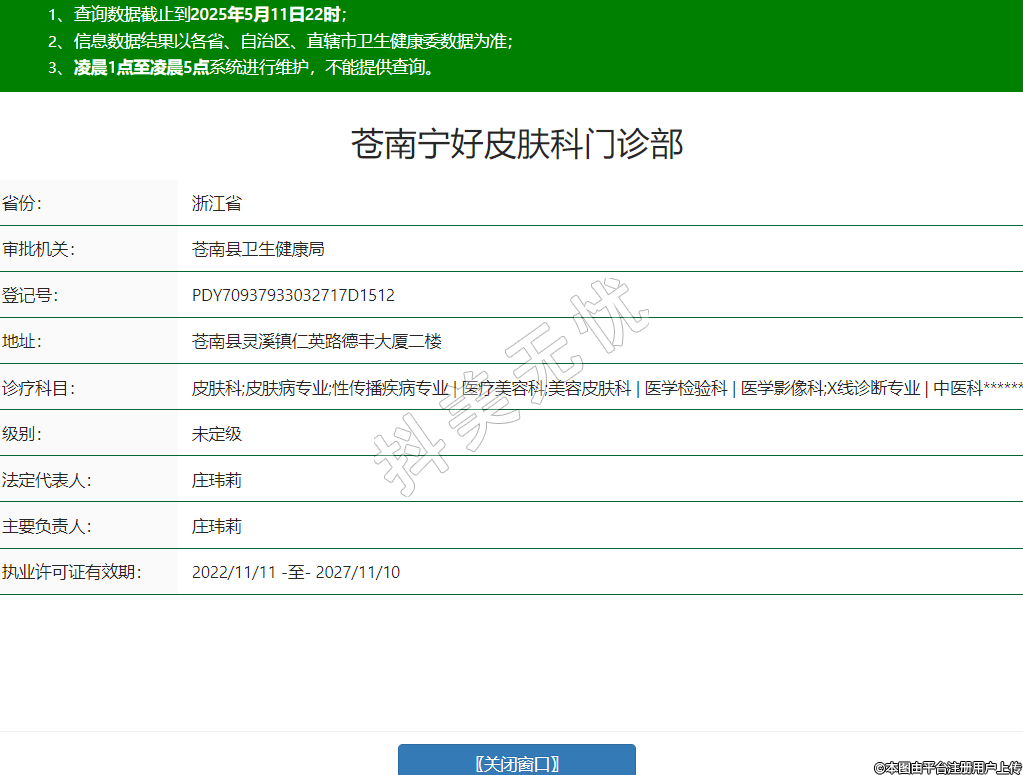Screen dimensions: 1023x775
Task: Click the 登记号 row label
Action: pyautogui.click(x=30, y=296)
